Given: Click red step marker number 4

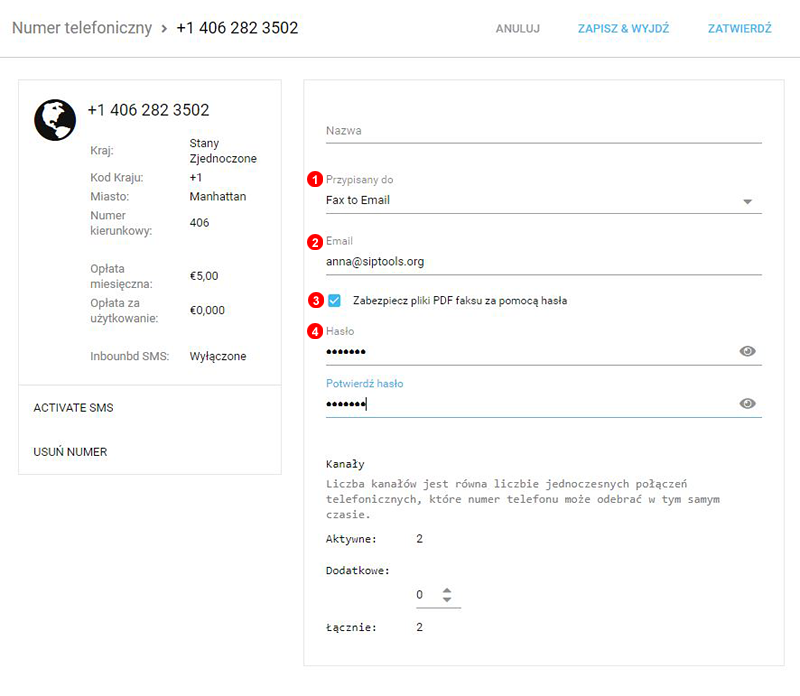Looking at the screenshot, I should point(315,331).
